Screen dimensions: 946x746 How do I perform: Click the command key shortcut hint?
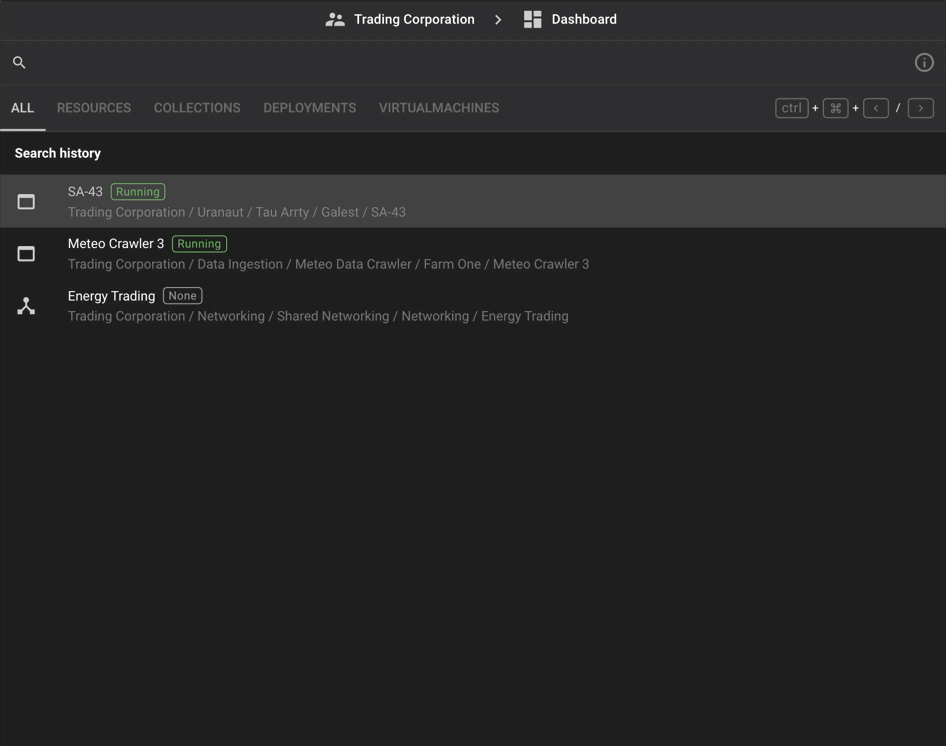pos(835,107)
